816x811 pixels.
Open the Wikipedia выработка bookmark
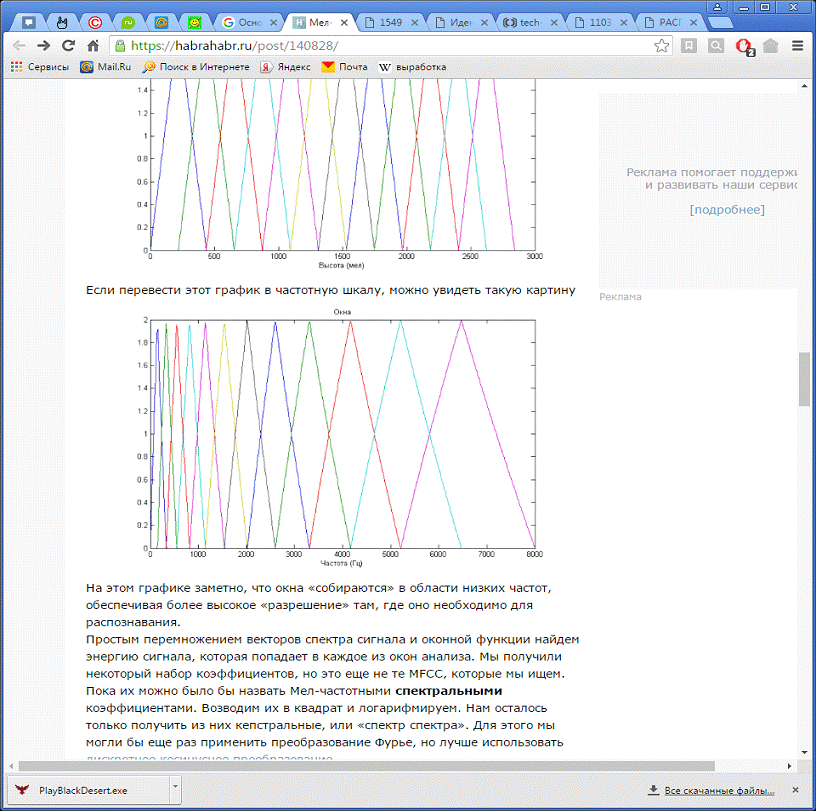point(412,67)
